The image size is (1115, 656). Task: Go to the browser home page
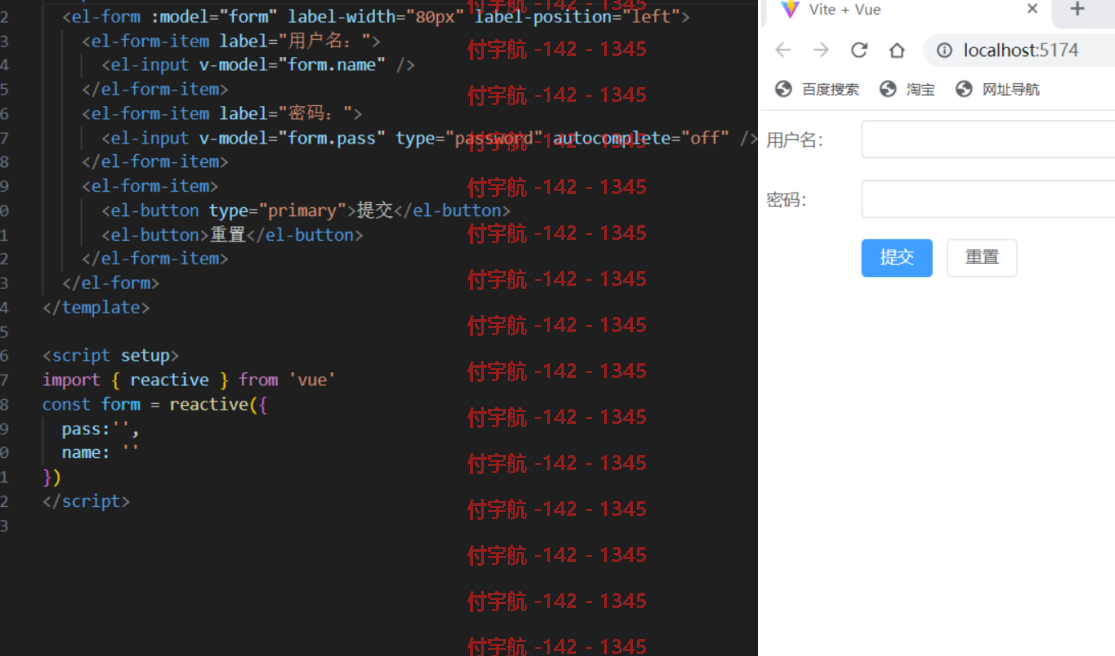[897, 50]
